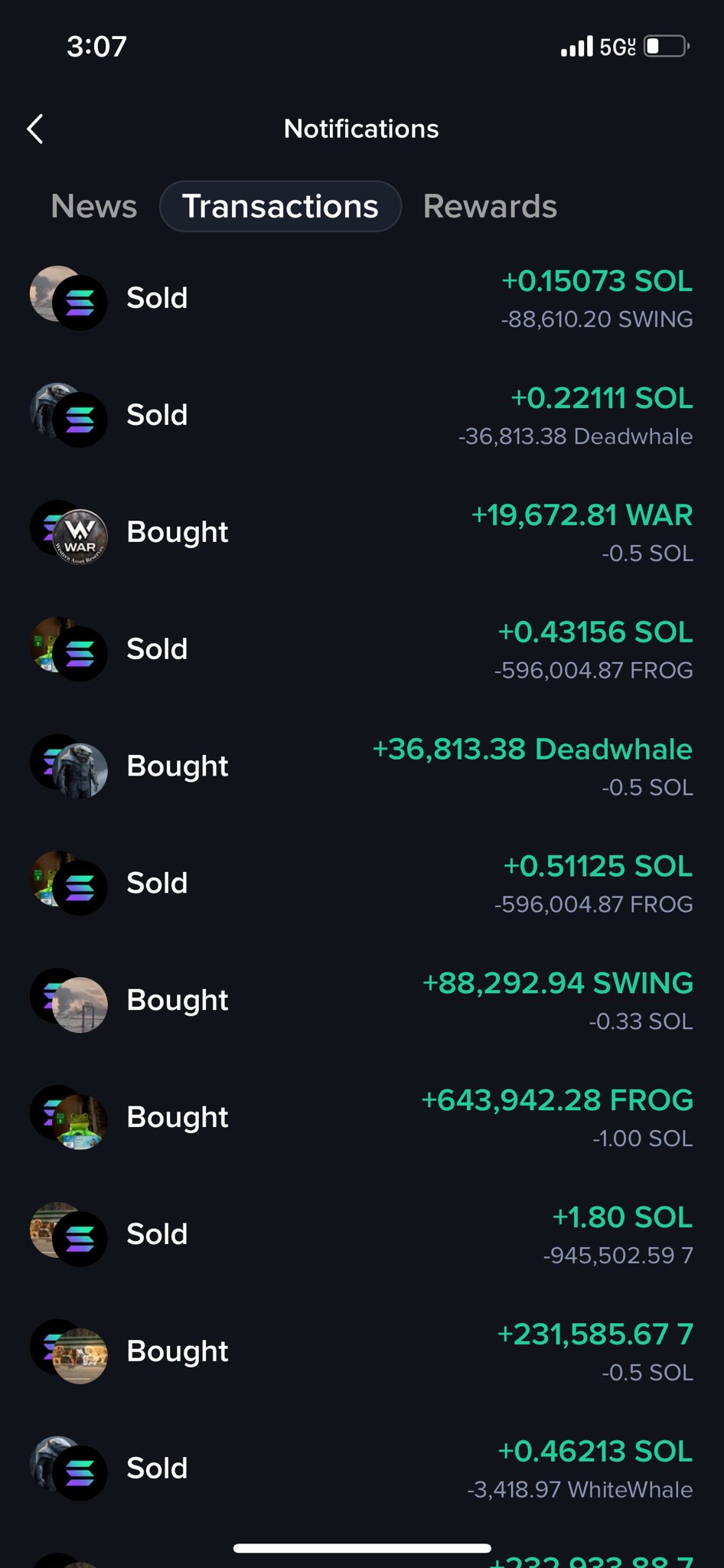Image resolution: width=724 pixels, height=1568 pixels.
Task: Select the Transactions tab
Action: coord(280,207)
